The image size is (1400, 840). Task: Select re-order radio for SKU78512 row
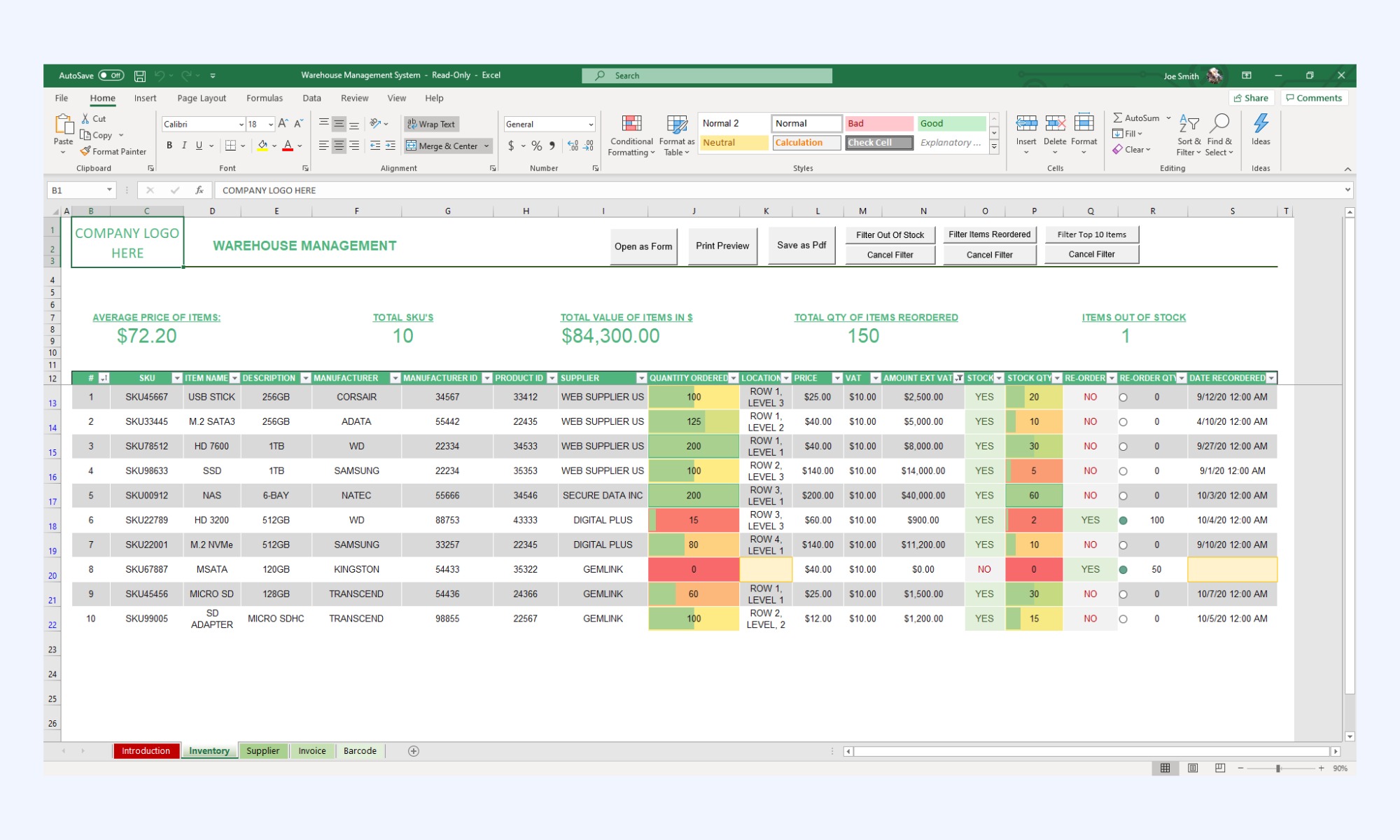click(1123, 447)
